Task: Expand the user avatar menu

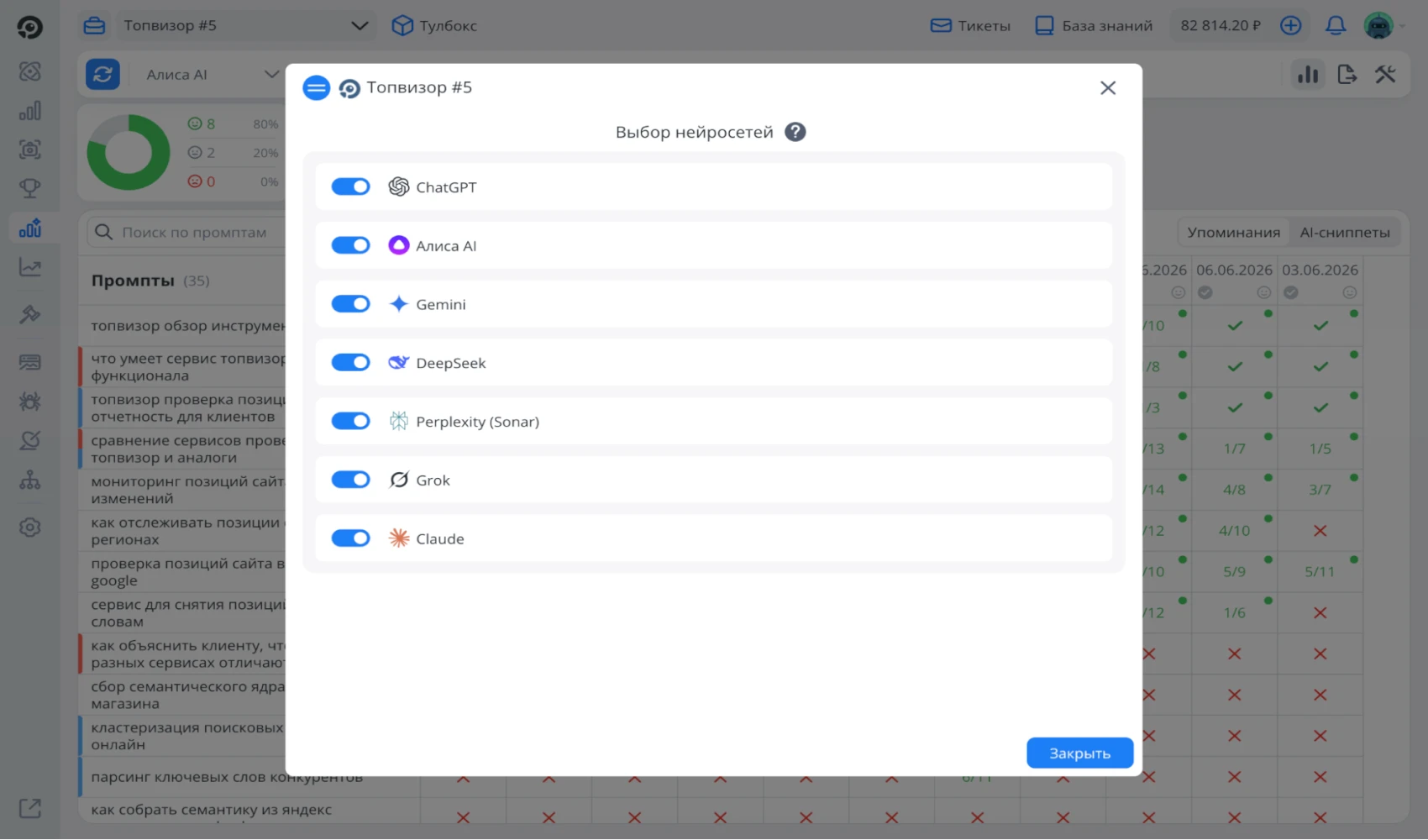Action: [1385, 26]
